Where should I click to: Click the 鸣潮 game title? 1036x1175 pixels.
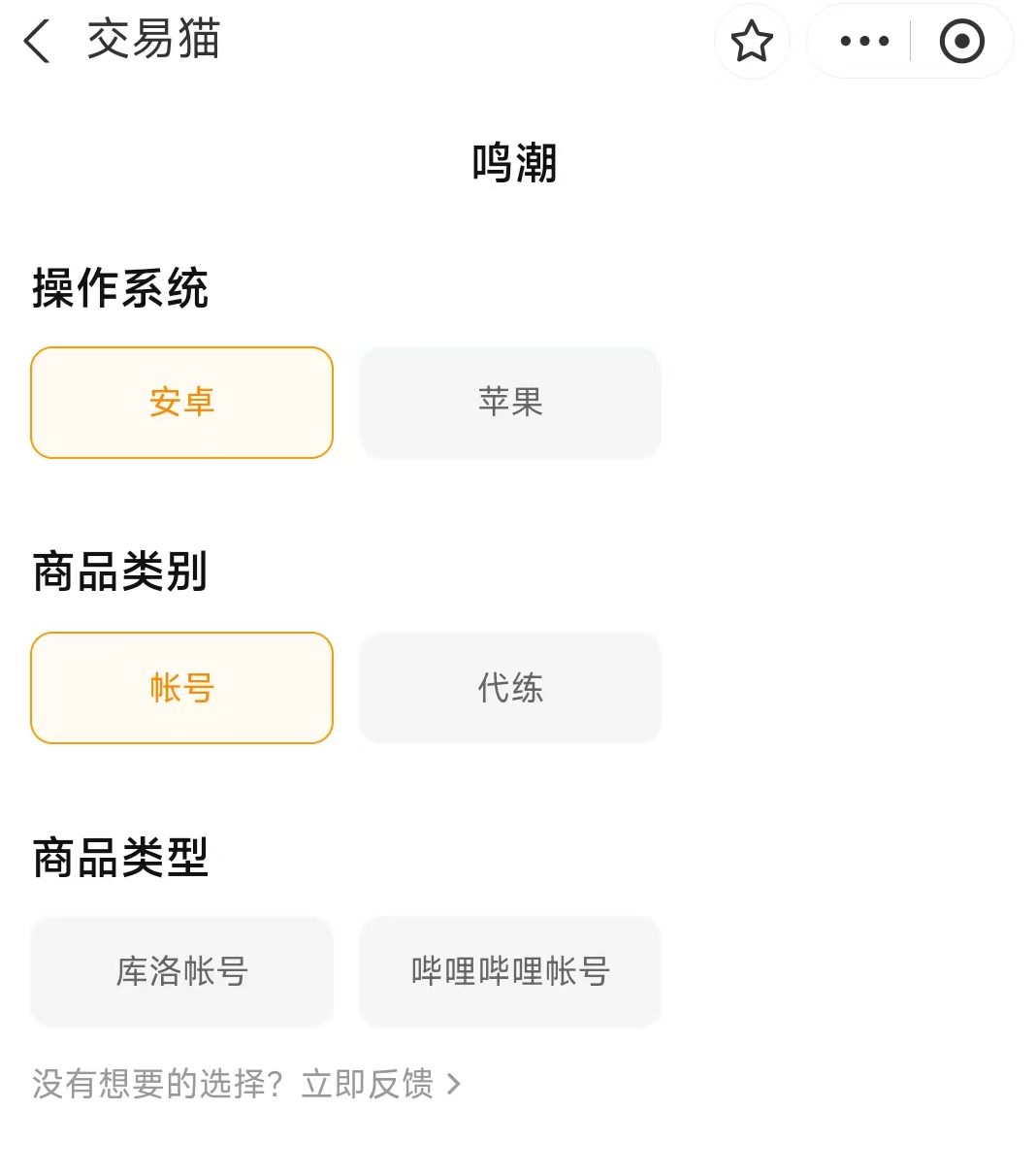[x=515, y=163]
